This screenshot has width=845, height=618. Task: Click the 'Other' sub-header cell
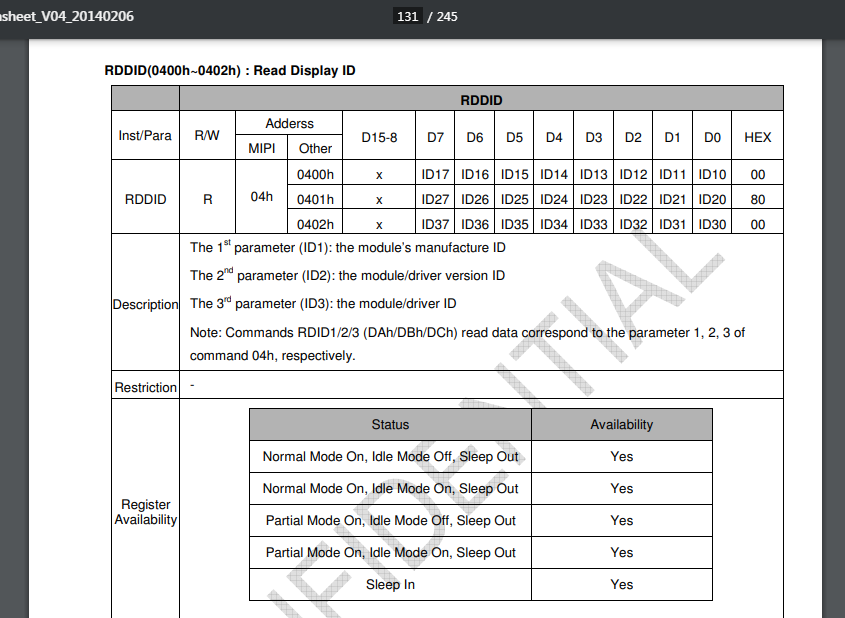[315, 148]
